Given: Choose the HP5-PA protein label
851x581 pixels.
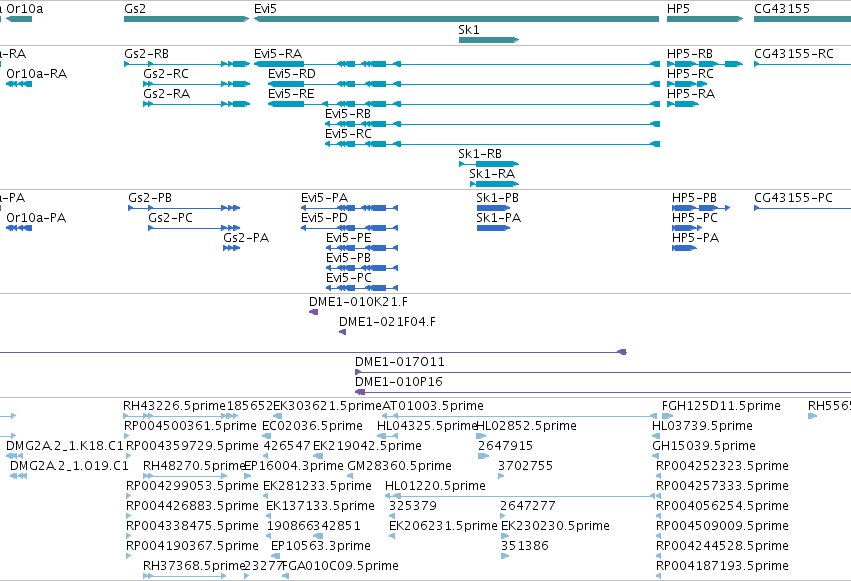Looking at the screenshot, I should pyautogui.click(x=696, y=238).
